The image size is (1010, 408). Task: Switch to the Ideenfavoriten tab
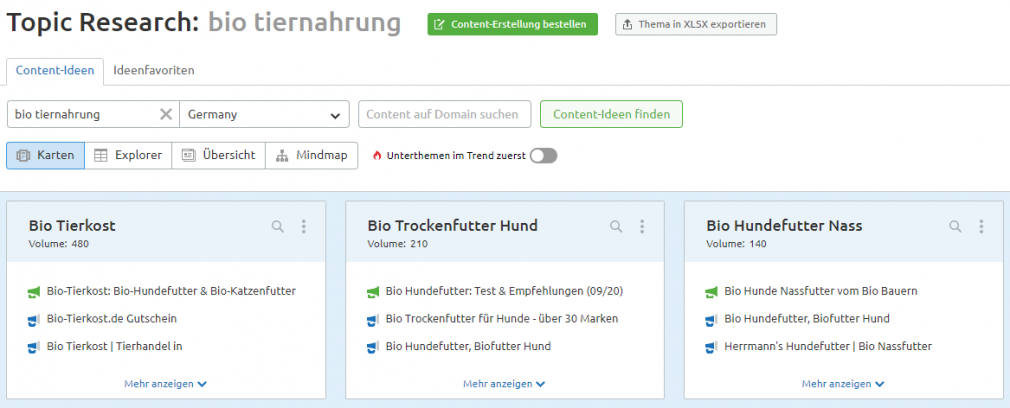point(154,71)
